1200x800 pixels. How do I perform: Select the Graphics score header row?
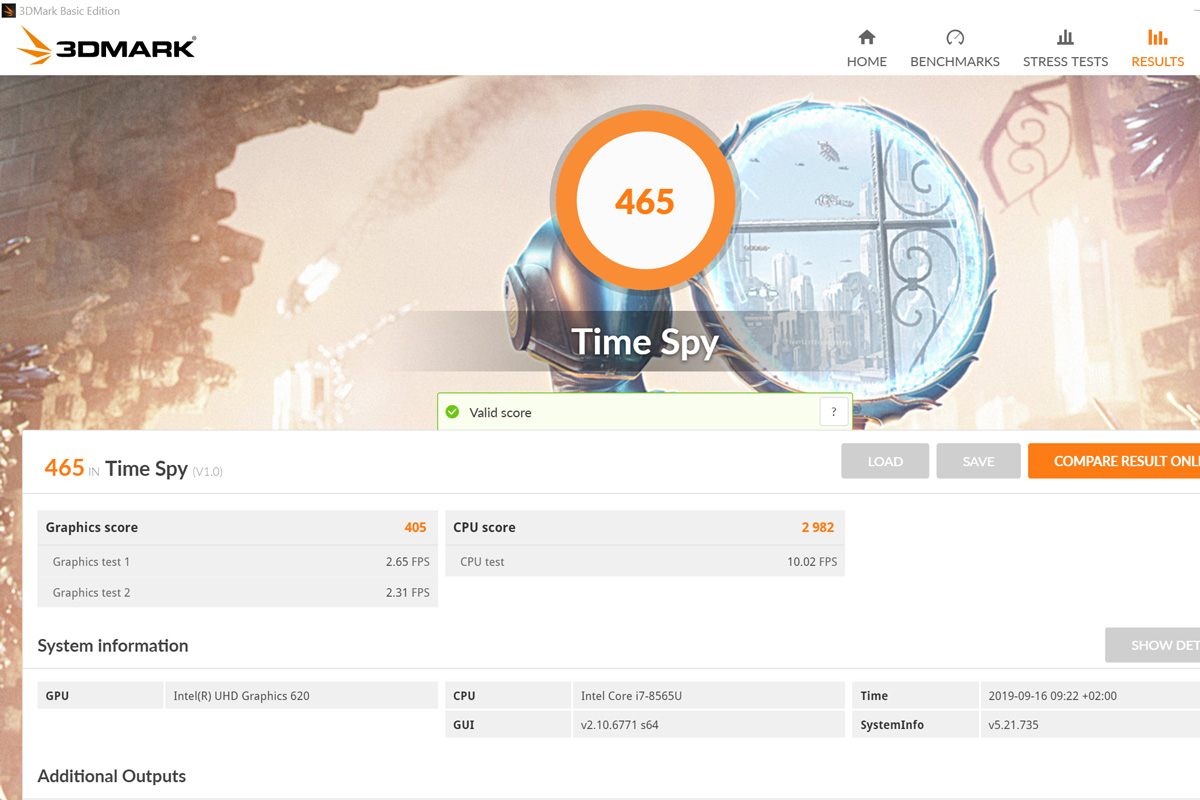point(237,527)
